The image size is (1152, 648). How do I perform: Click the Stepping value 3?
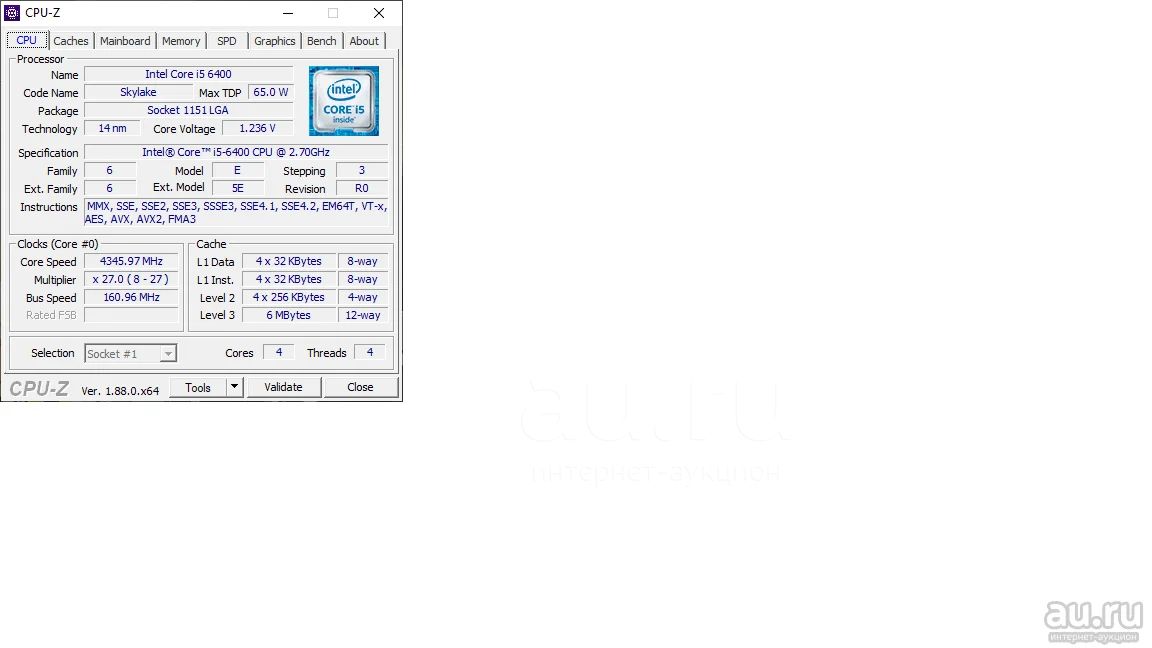361,170
